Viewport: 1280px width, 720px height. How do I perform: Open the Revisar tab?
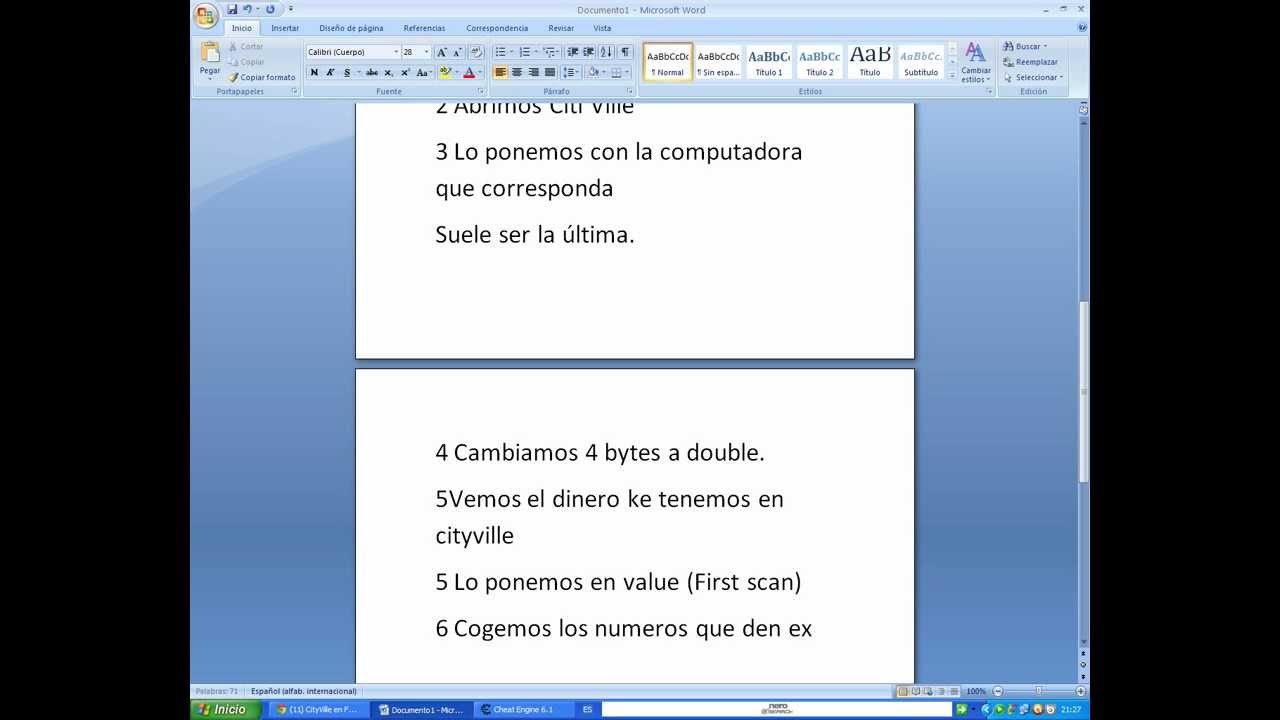coord(561,28)
